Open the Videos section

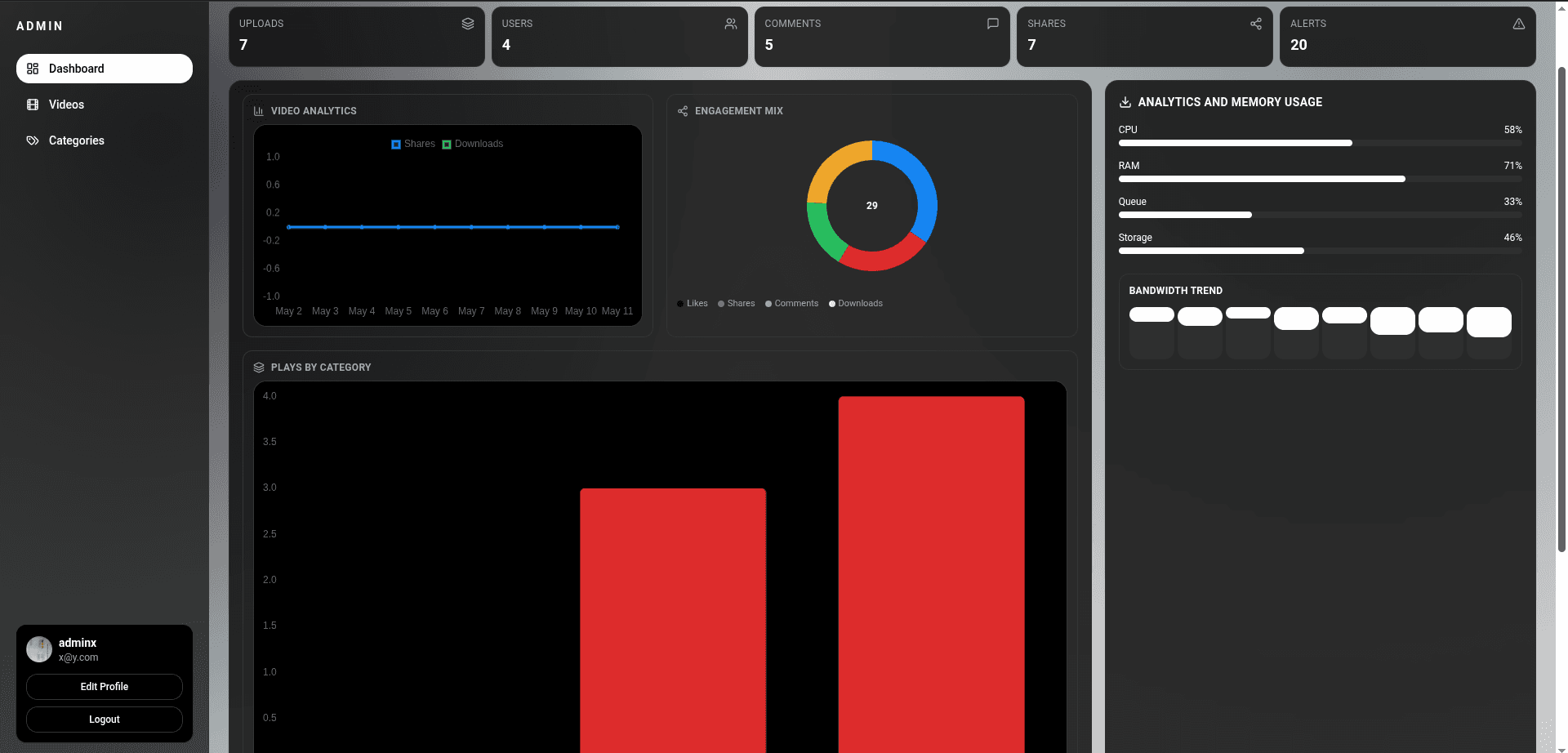105,105
